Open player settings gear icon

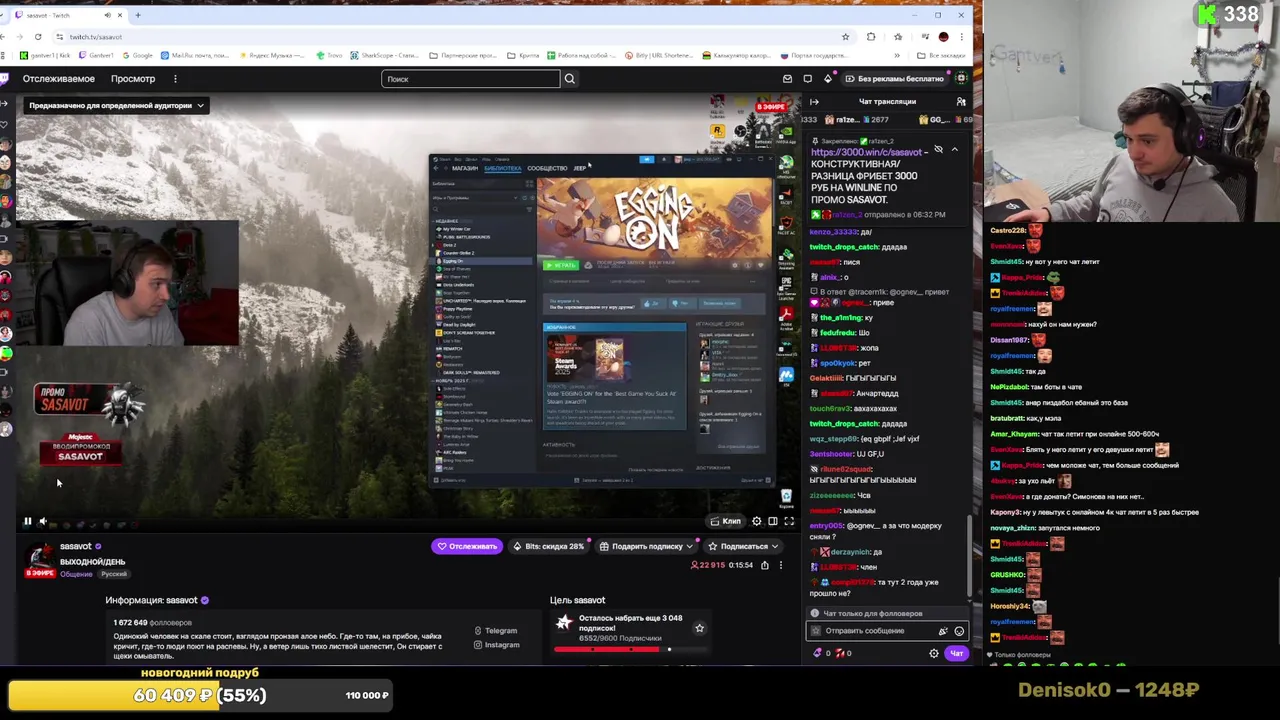[x=757, y=521]
